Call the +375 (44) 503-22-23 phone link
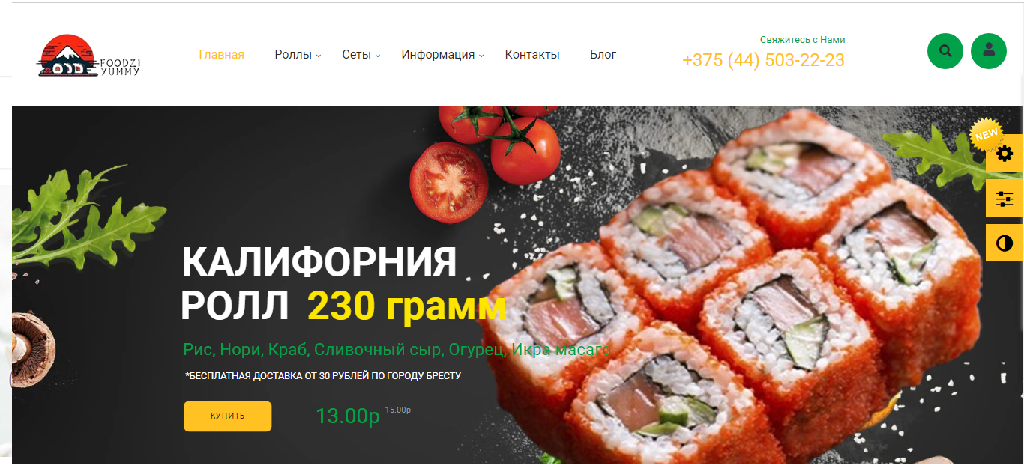Image resolution: width=1024 pixels, height=464 pixels. pyautogui.click(x=763, y=60)
